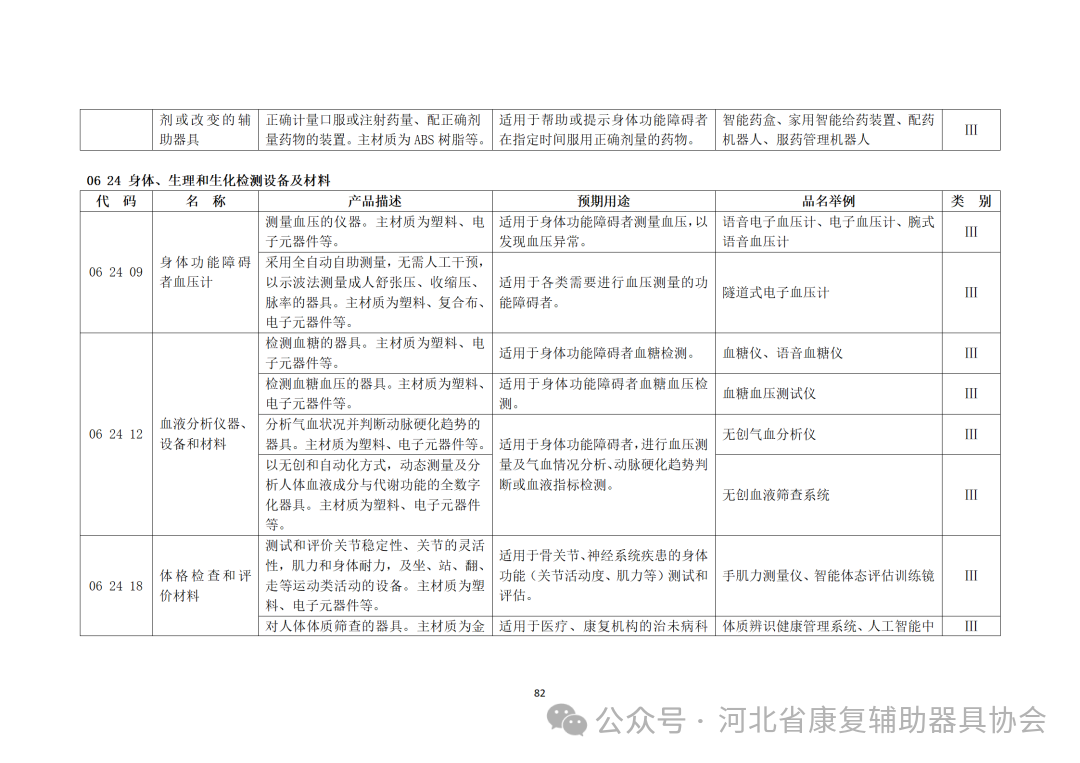Click the 产品描述 column header

(x=374, y=200)
